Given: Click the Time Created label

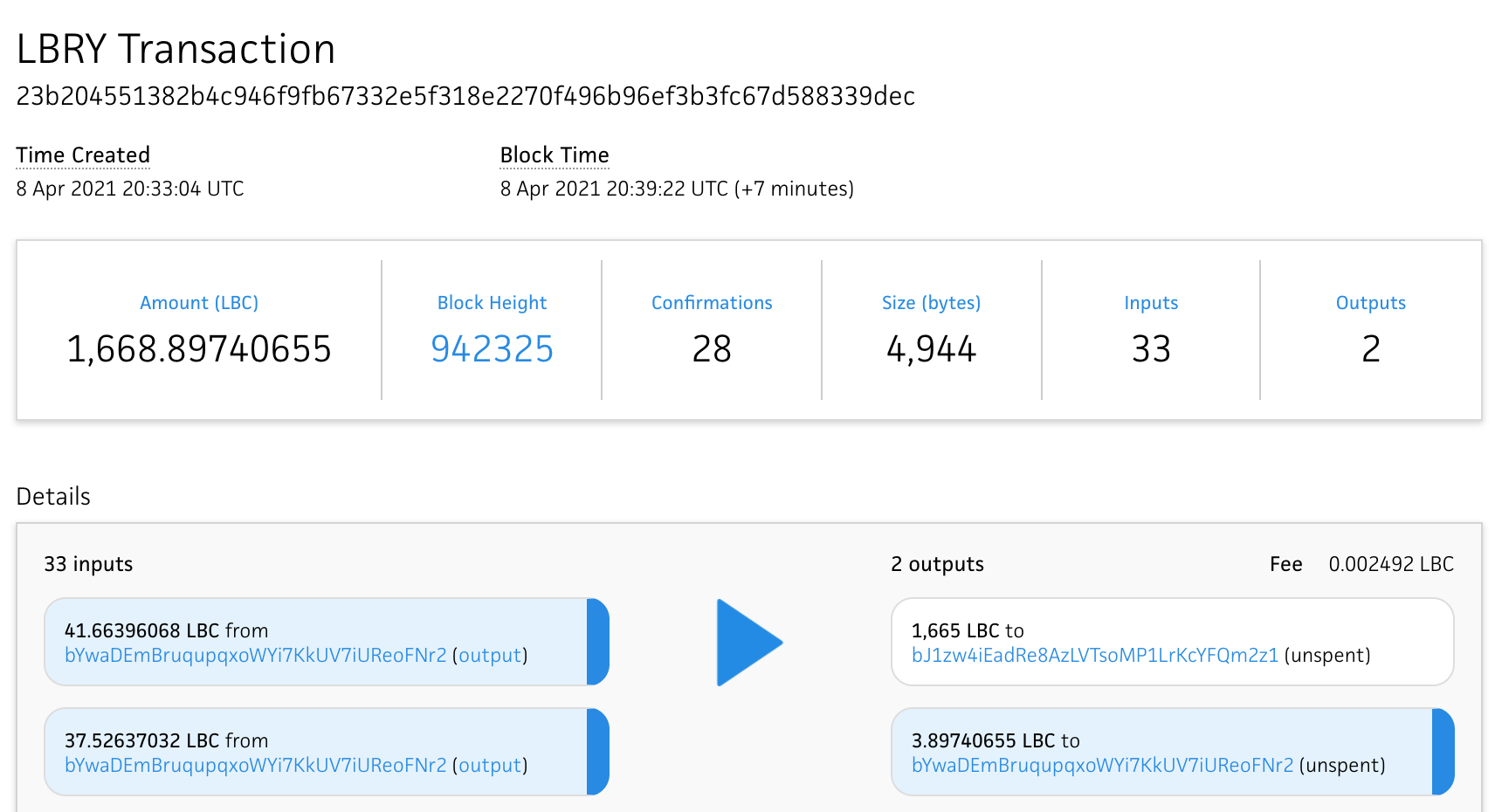Looking at the screenshot, I should (83, 155).
